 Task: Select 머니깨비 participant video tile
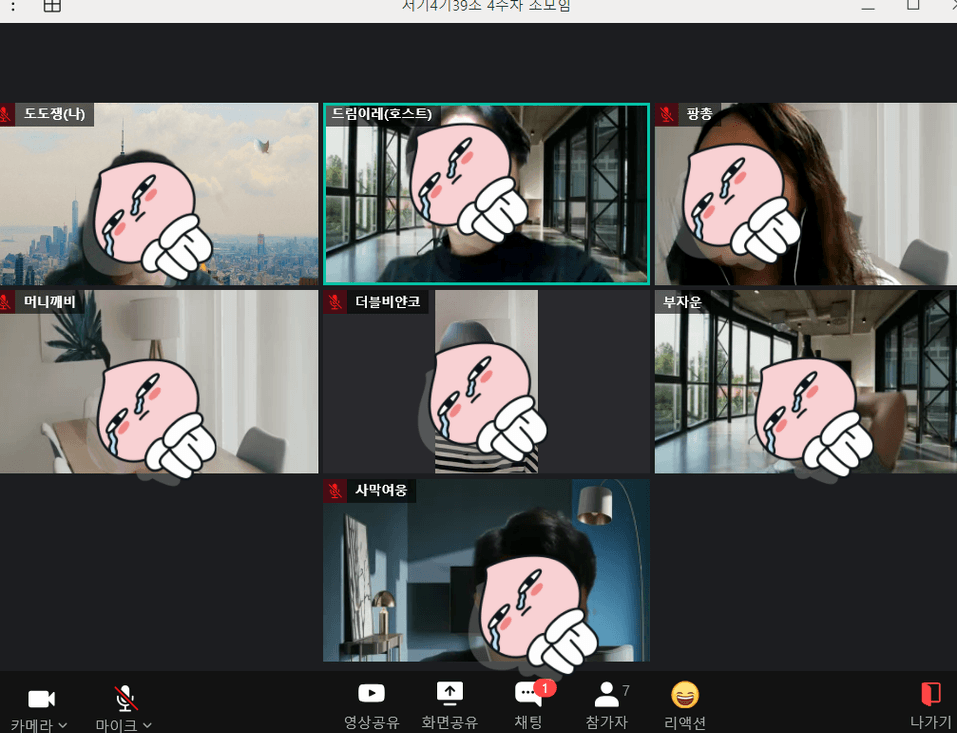(x=159, y=381)
